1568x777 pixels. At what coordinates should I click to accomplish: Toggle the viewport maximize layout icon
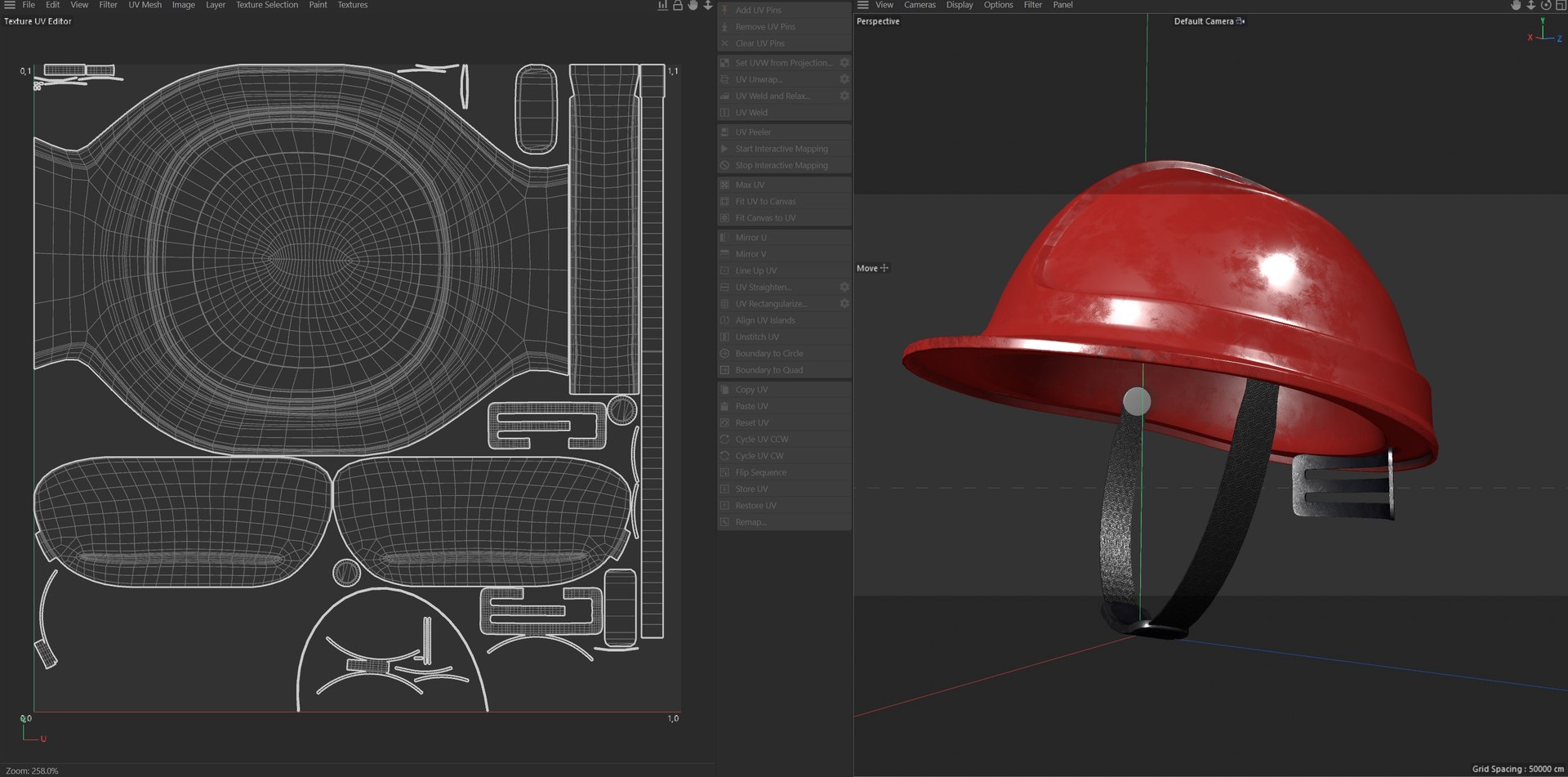pos(1561,5)
